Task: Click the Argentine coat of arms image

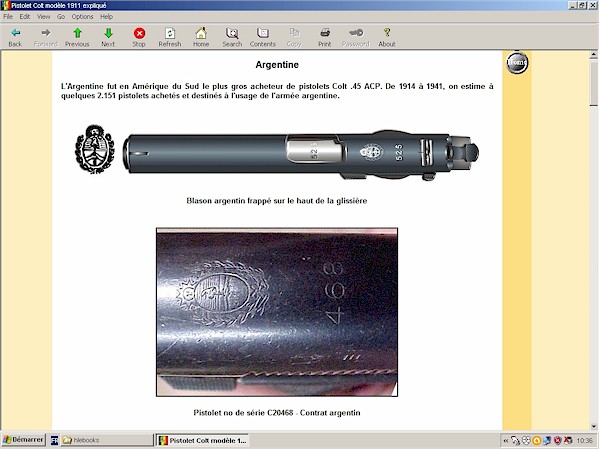Action: click(x=95, y=149)
